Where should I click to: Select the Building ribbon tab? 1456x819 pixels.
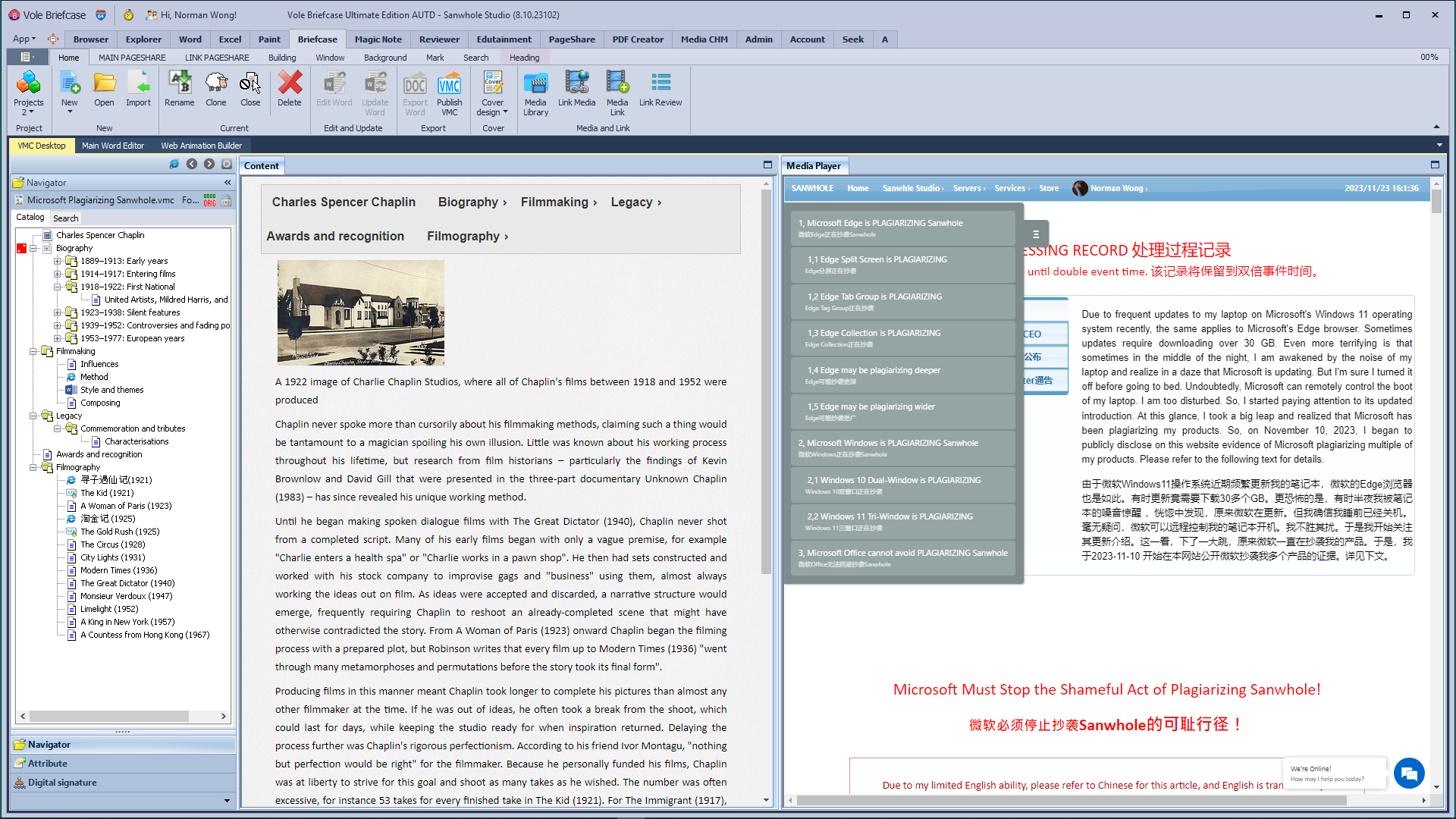tap(282, 57)
